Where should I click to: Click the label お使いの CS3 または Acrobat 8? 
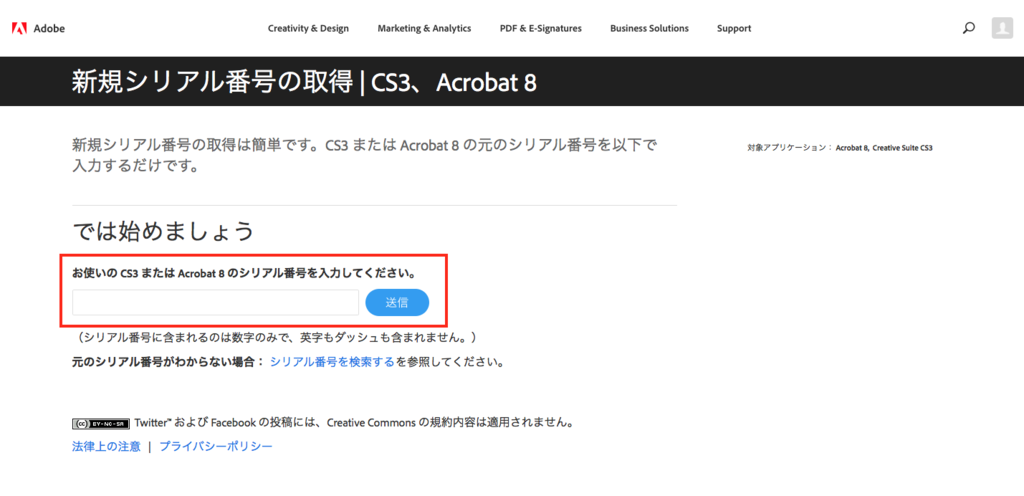(x=245, y=273)
